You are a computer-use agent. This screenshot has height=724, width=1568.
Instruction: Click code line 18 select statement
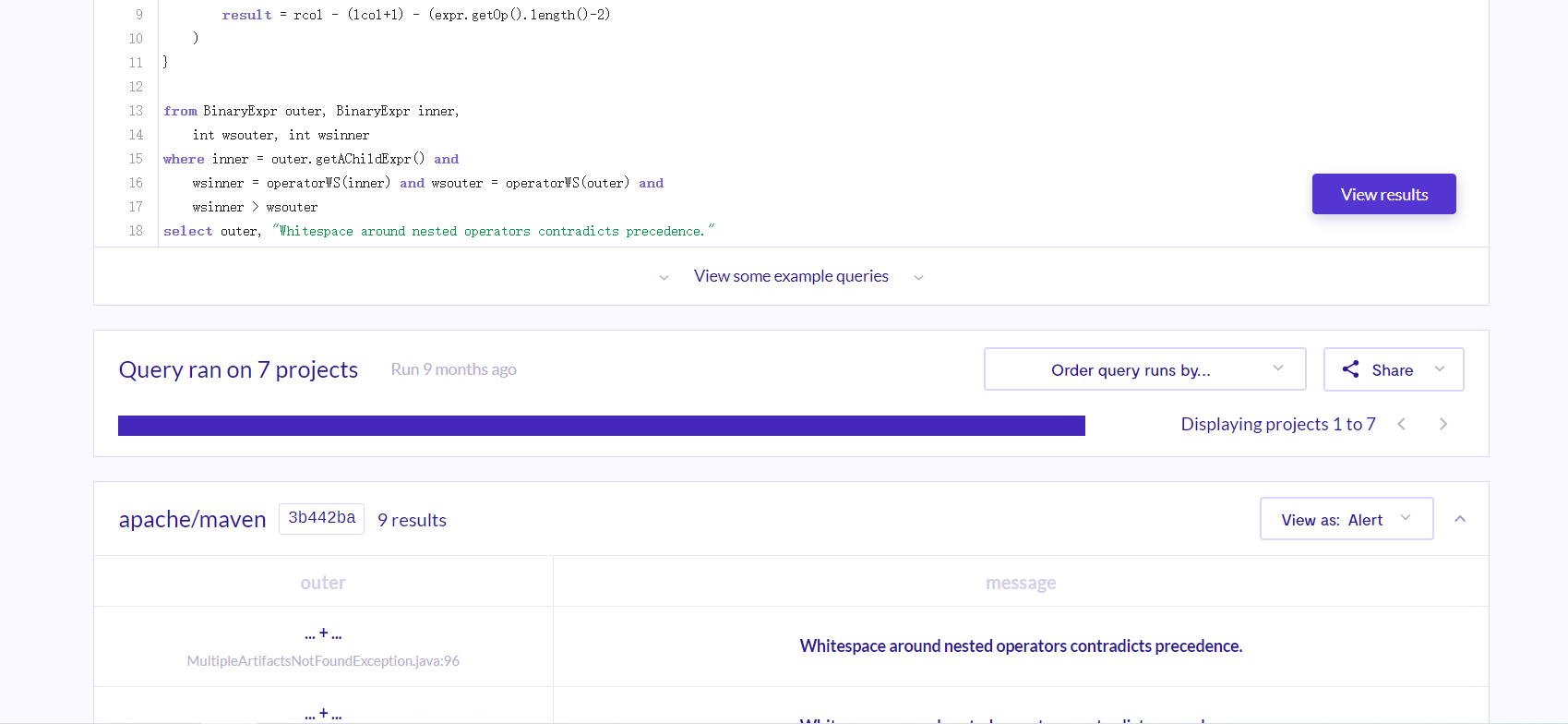click(438, 231)
